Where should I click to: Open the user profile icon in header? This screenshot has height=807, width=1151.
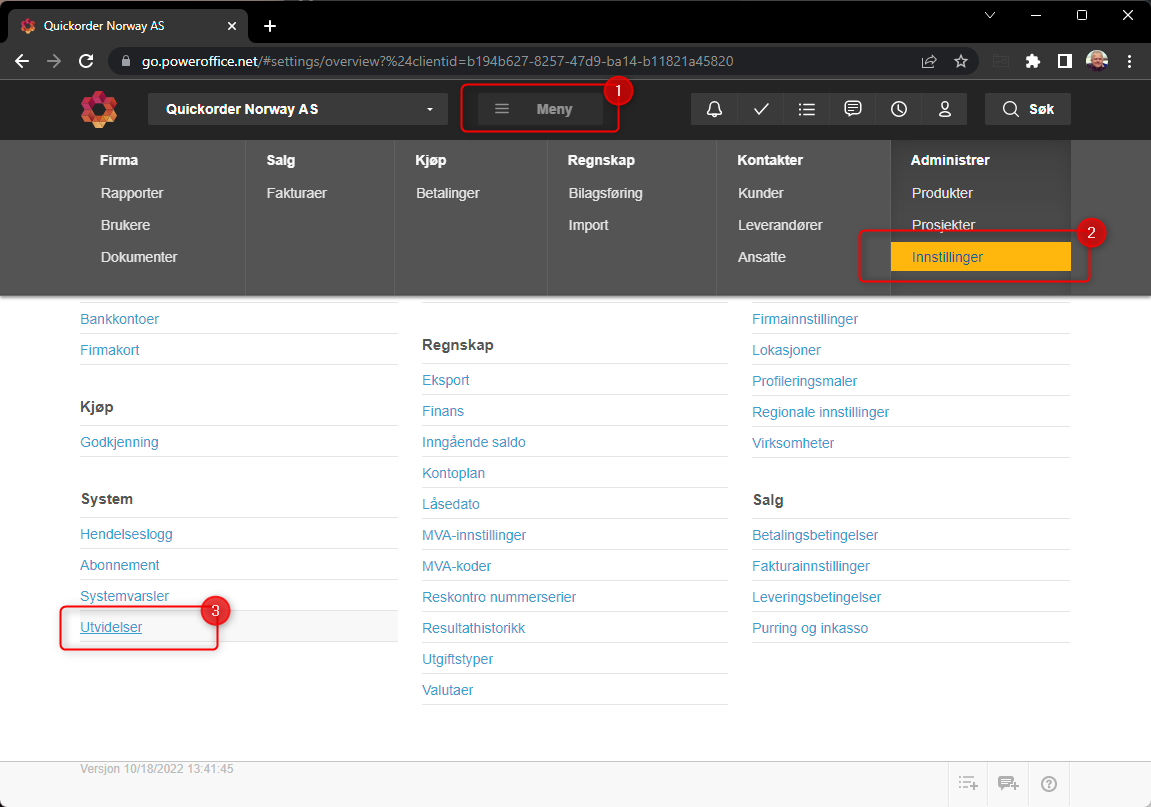click(945, 109)
